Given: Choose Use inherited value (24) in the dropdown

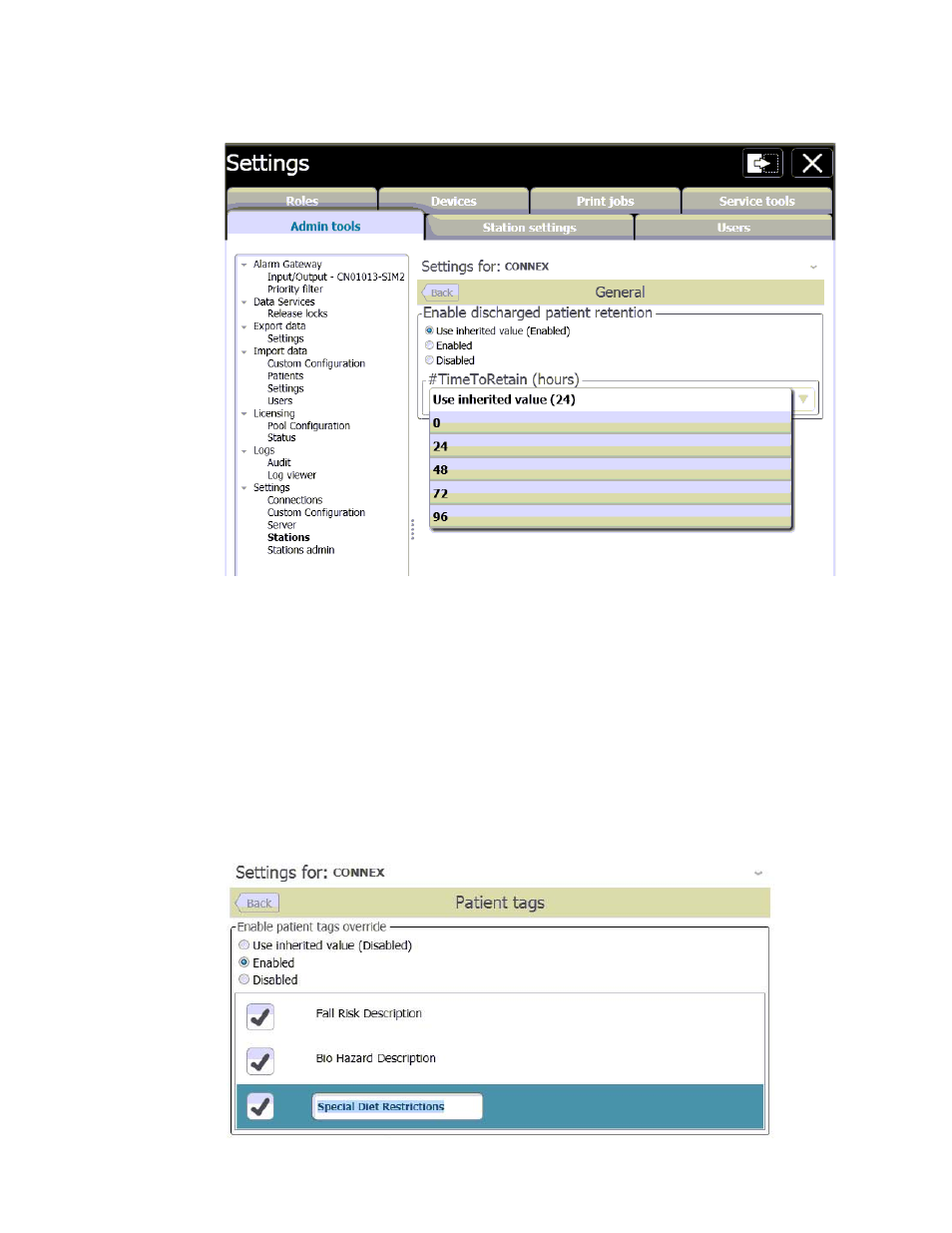Looking at the screenshot, I should (610, 399).
